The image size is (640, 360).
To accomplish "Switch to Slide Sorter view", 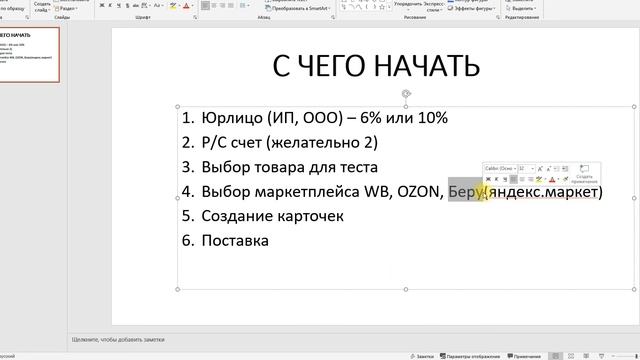I will (571, 356).
